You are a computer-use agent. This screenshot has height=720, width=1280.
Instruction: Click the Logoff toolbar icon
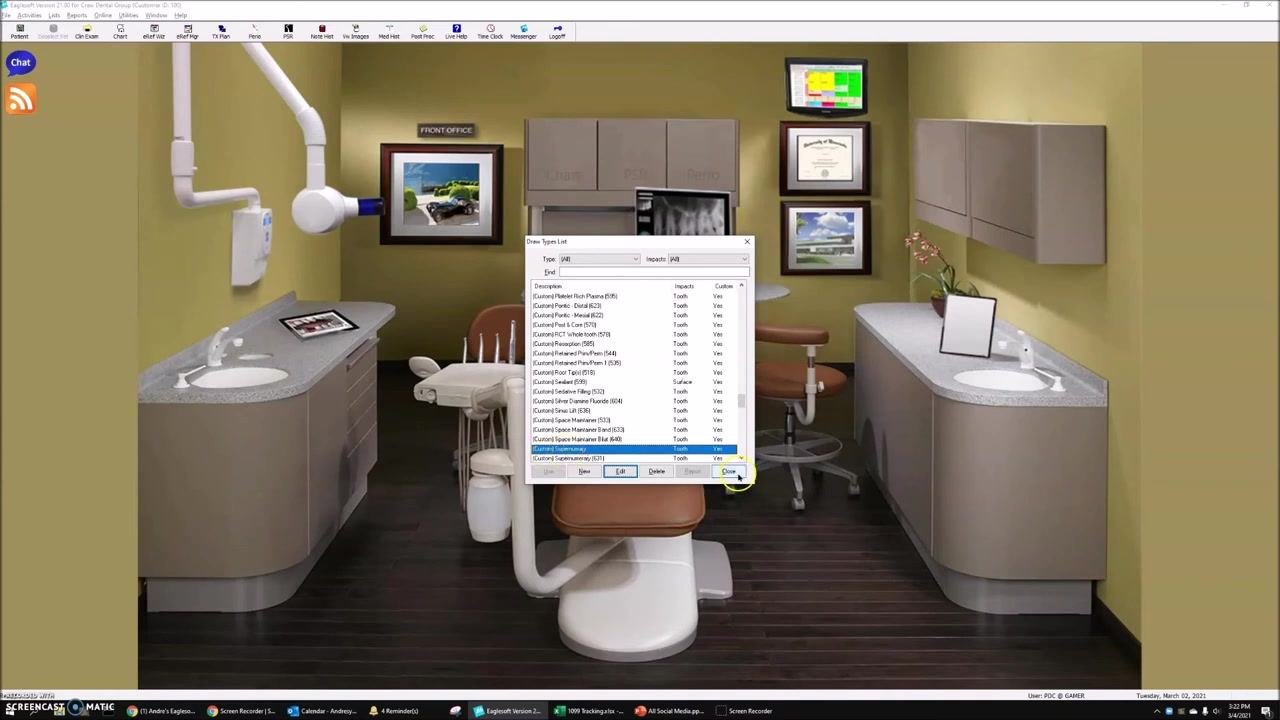(x=557, y=31)
